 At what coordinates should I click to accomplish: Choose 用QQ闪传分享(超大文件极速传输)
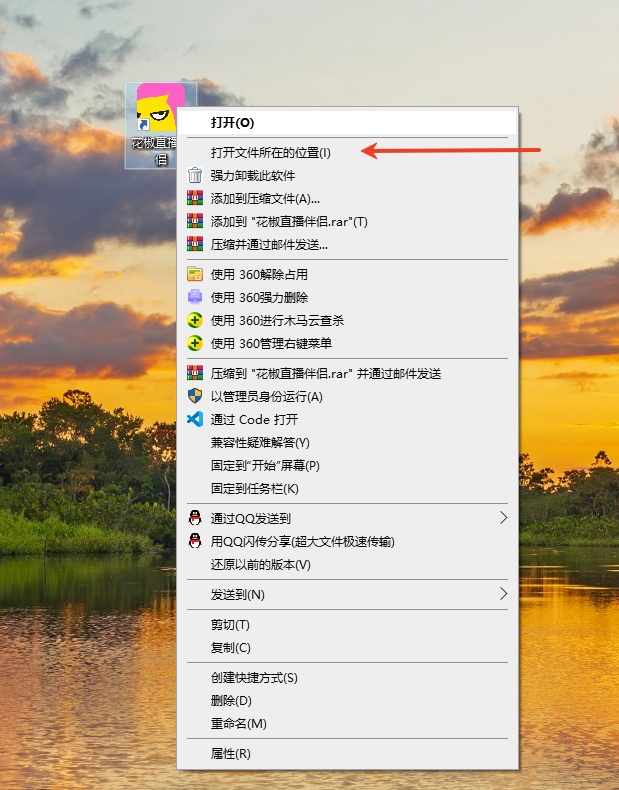[347, 542]
